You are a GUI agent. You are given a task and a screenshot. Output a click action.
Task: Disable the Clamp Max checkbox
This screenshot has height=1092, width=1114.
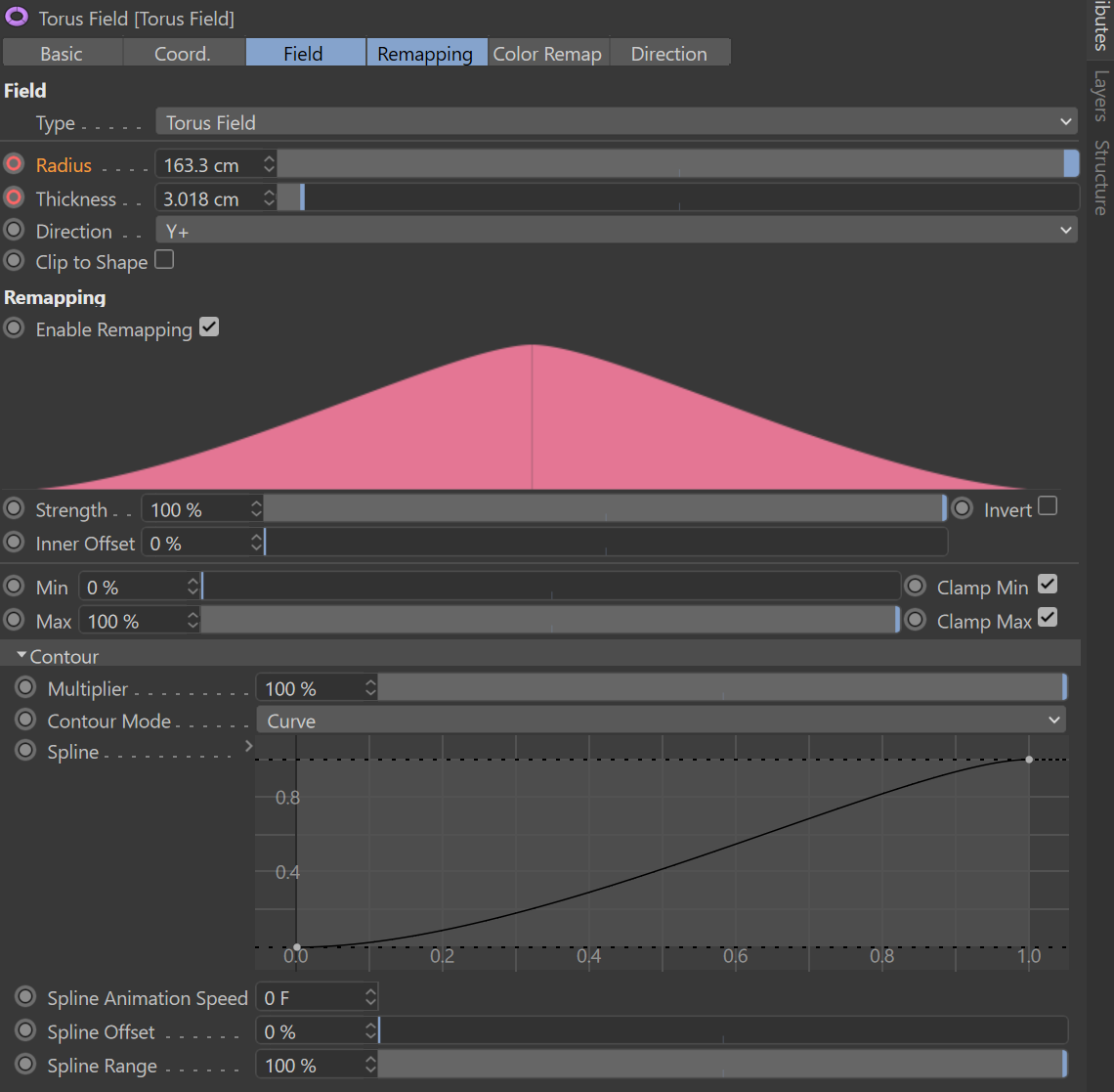click(x=1048, y=618)
